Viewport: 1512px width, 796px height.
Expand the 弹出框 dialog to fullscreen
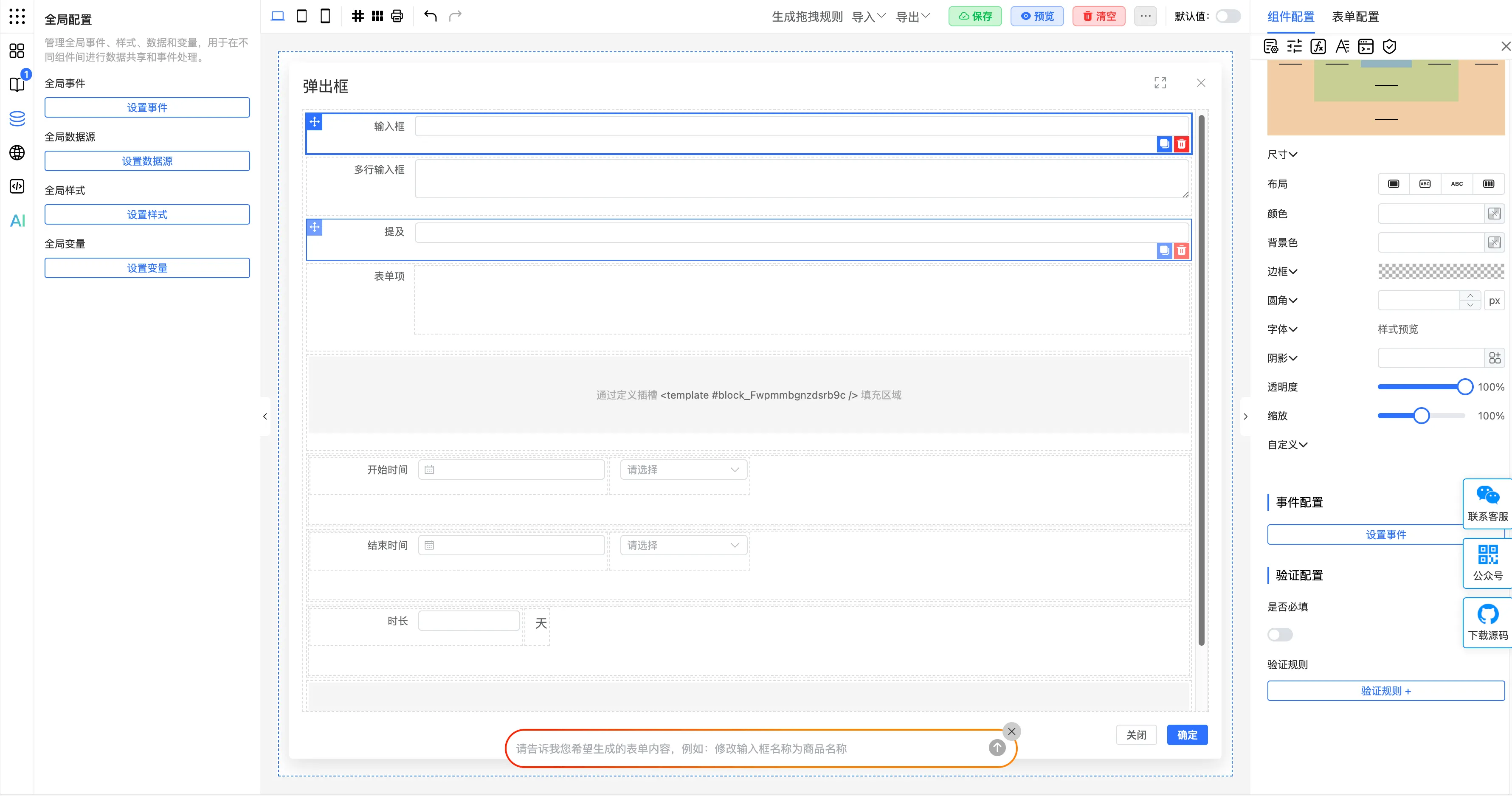tap(1160, 83)
